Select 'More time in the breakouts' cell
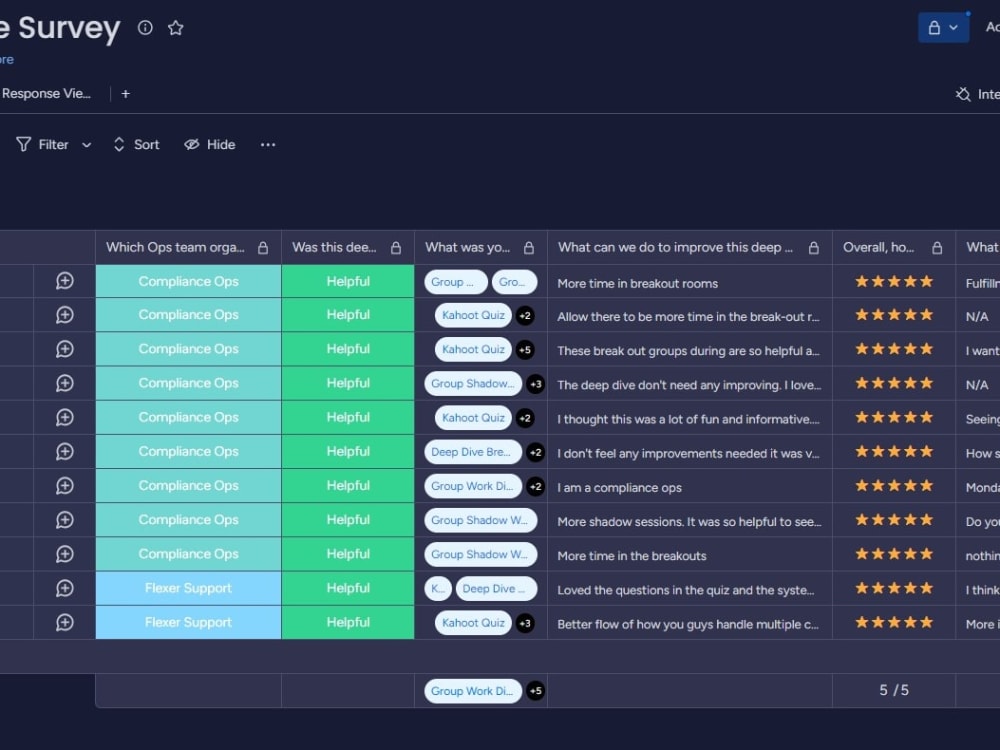This screenshot has height=750, width=1000. (690, 554)
